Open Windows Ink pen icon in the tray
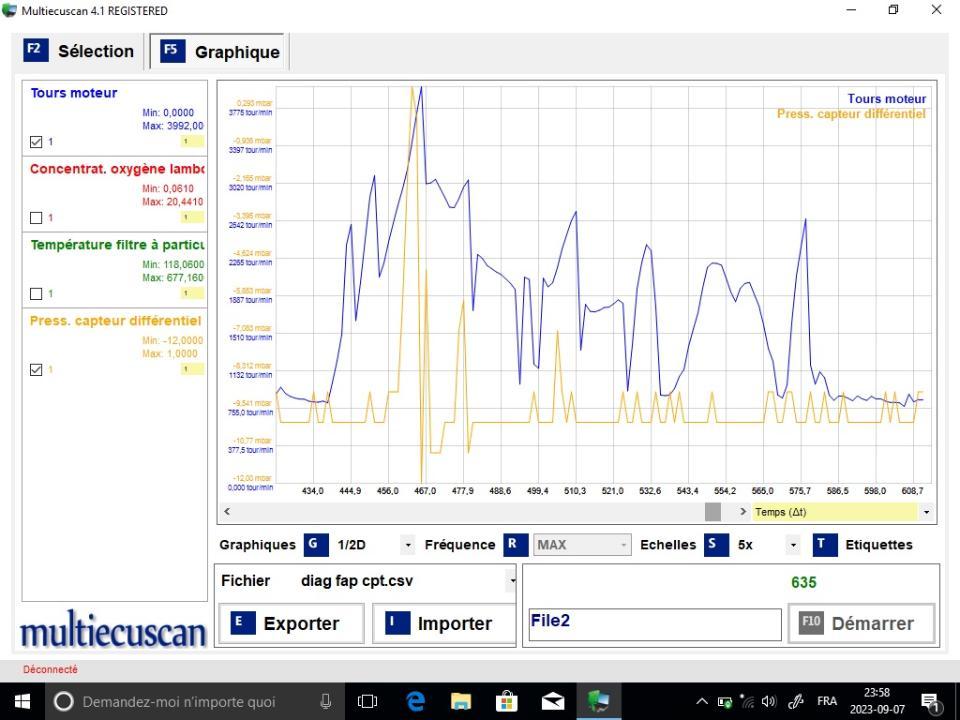 (x=795, y=702)
